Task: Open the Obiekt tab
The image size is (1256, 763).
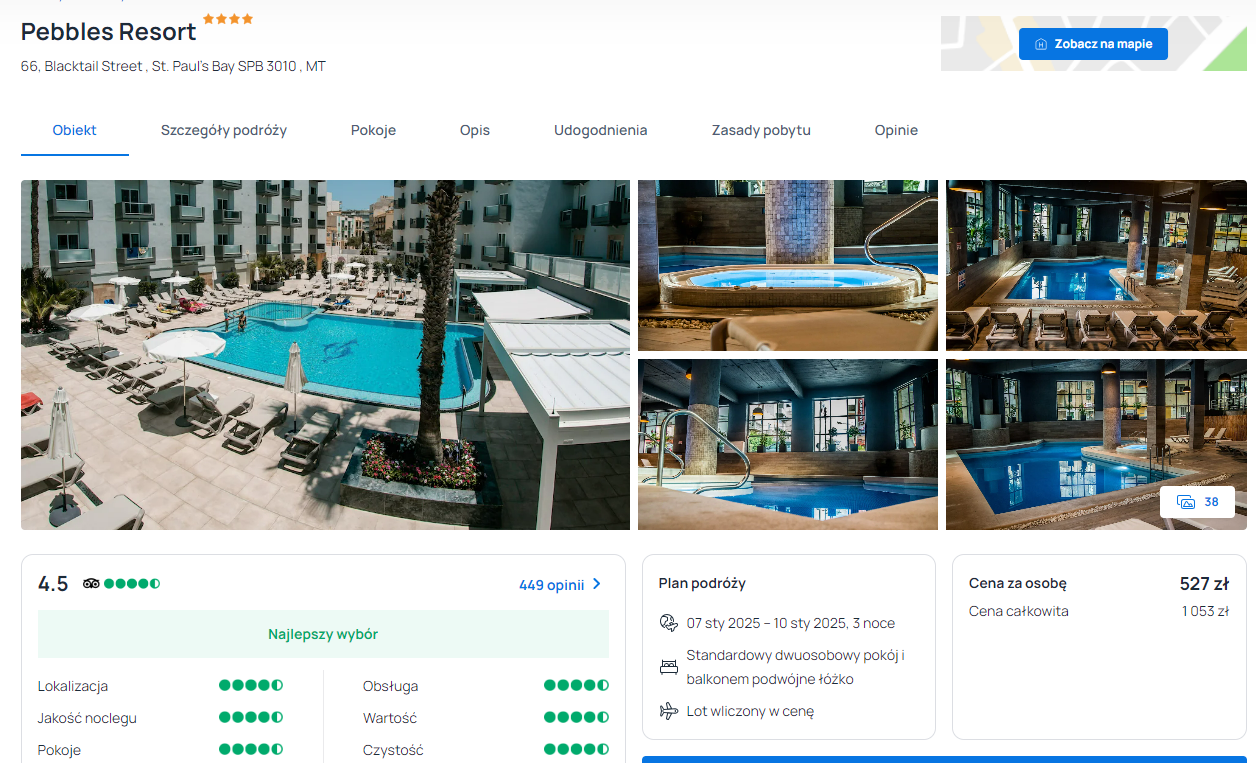Action: [75, 130]
